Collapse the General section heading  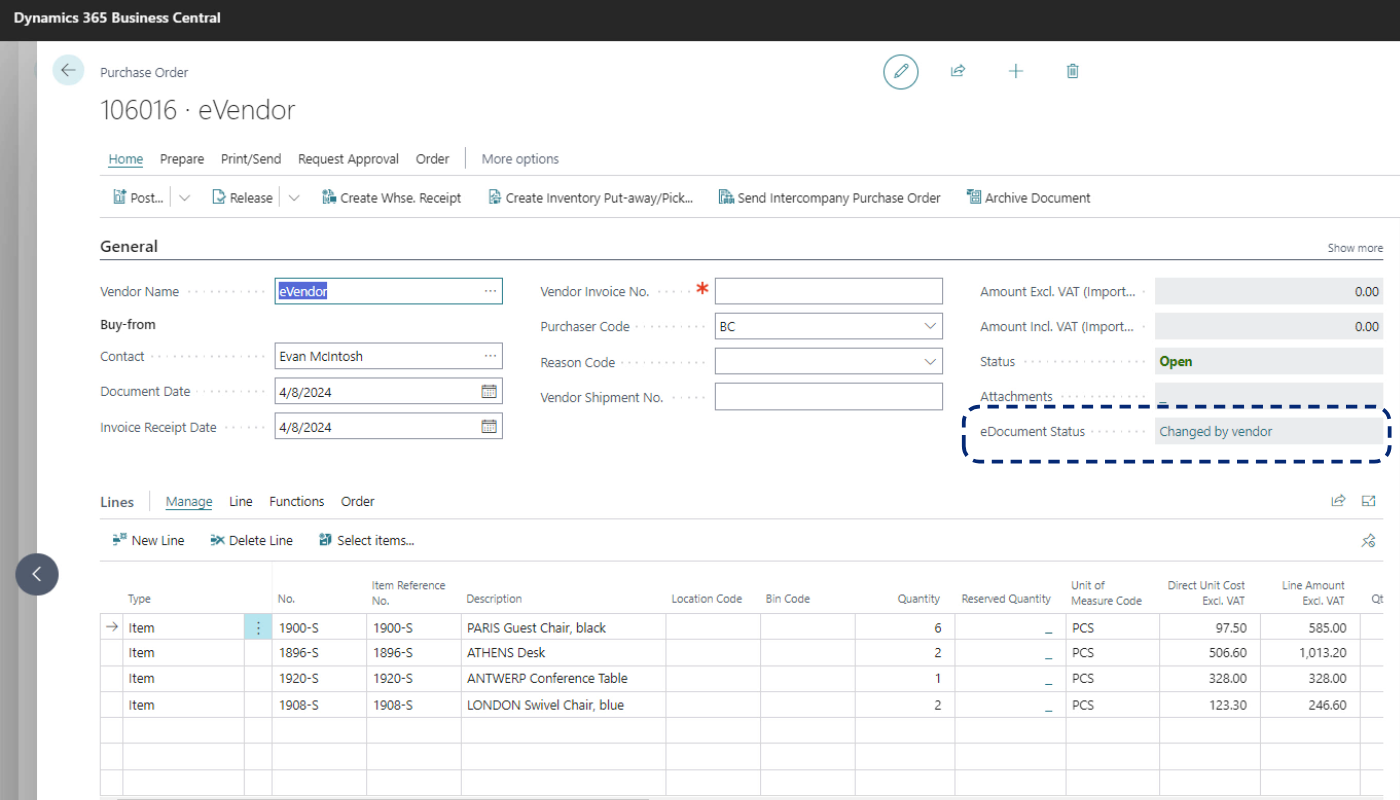pos(129,246)
